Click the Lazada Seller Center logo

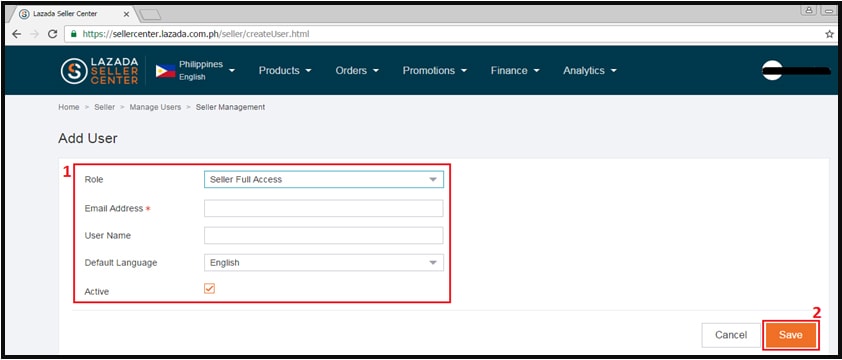tap(99, 71)
